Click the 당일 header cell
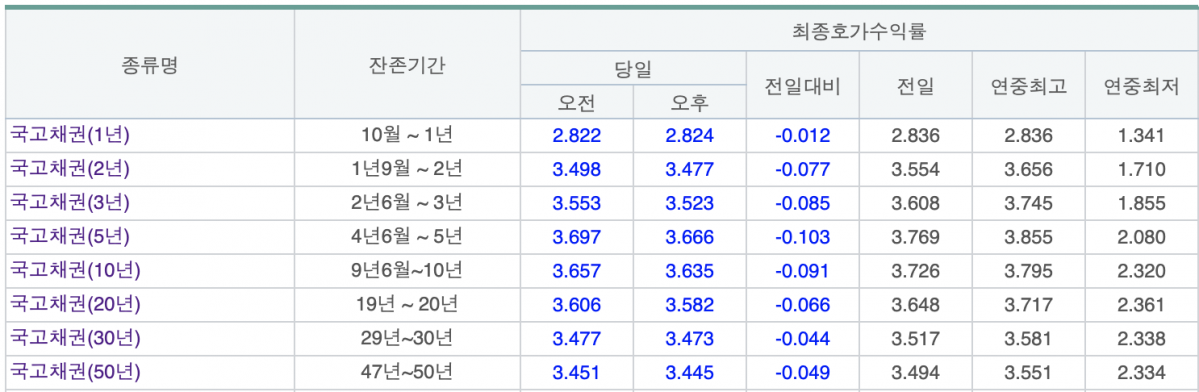 tap(633, 69)
